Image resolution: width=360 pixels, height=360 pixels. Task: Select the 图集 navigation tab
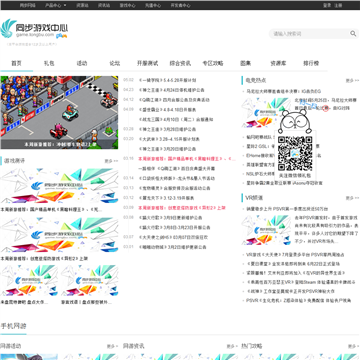tap(245, 63)
